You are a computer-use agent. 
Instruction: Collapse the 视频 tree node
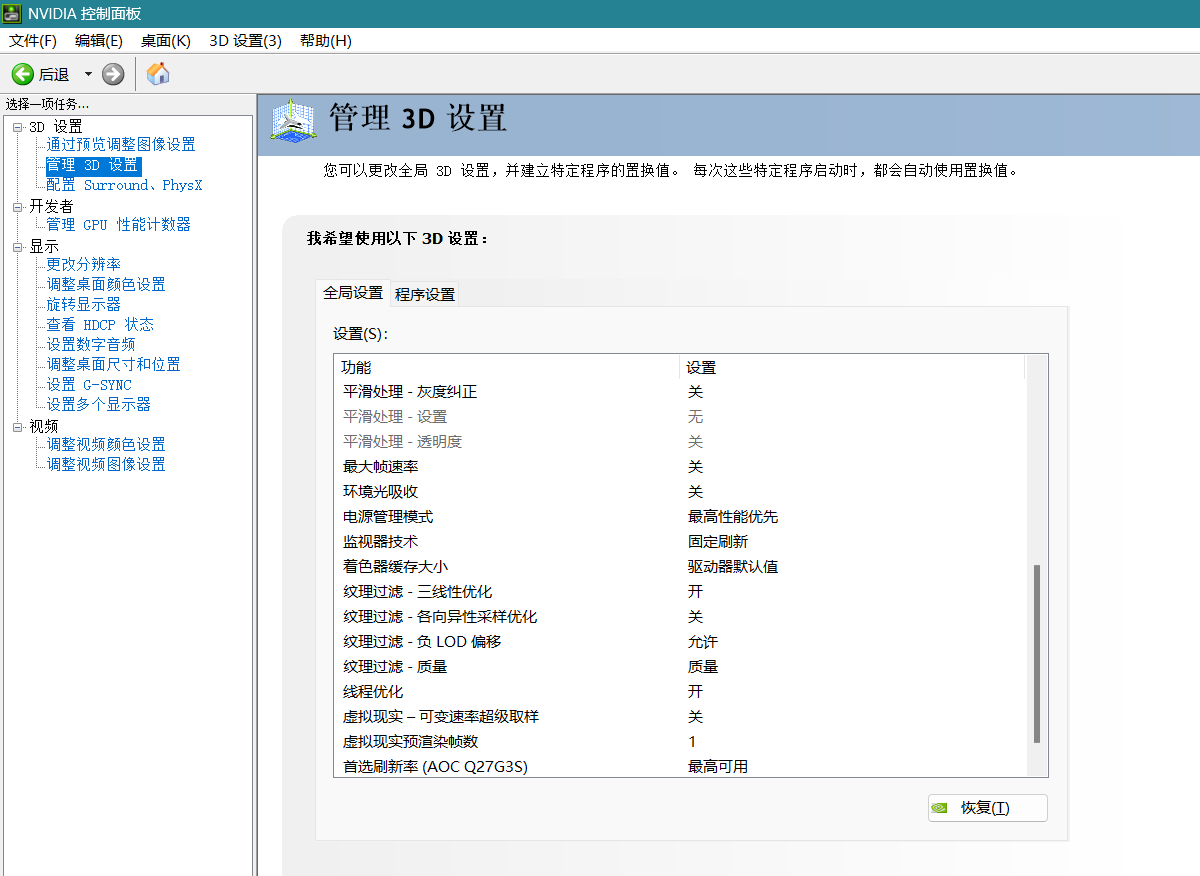18,427
